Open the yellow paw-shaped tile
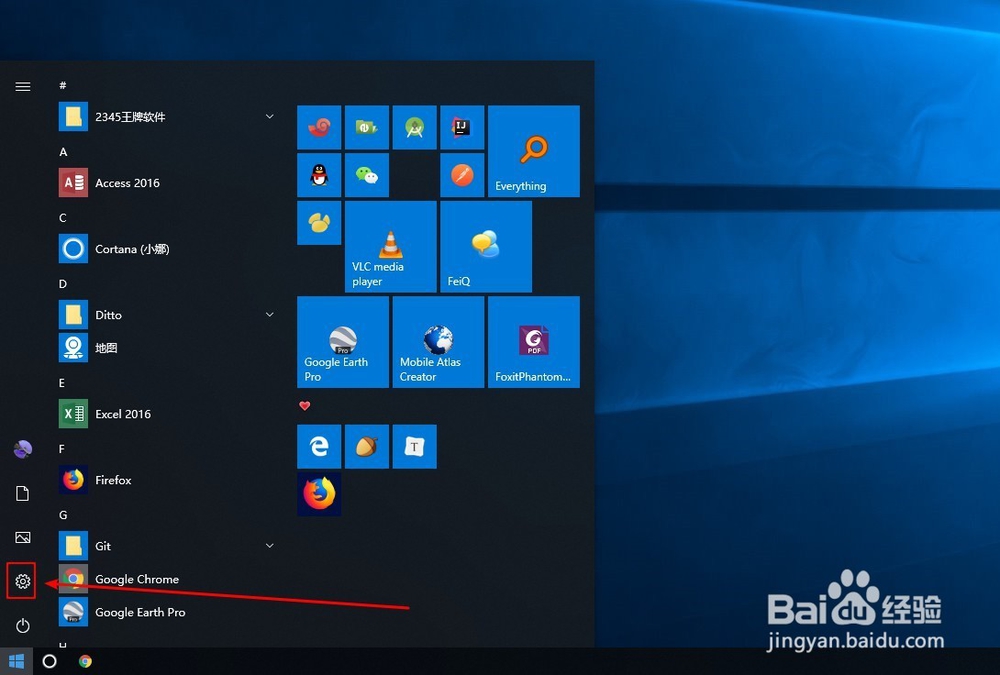Screen dimensions: 1000x675 (319, 223)
